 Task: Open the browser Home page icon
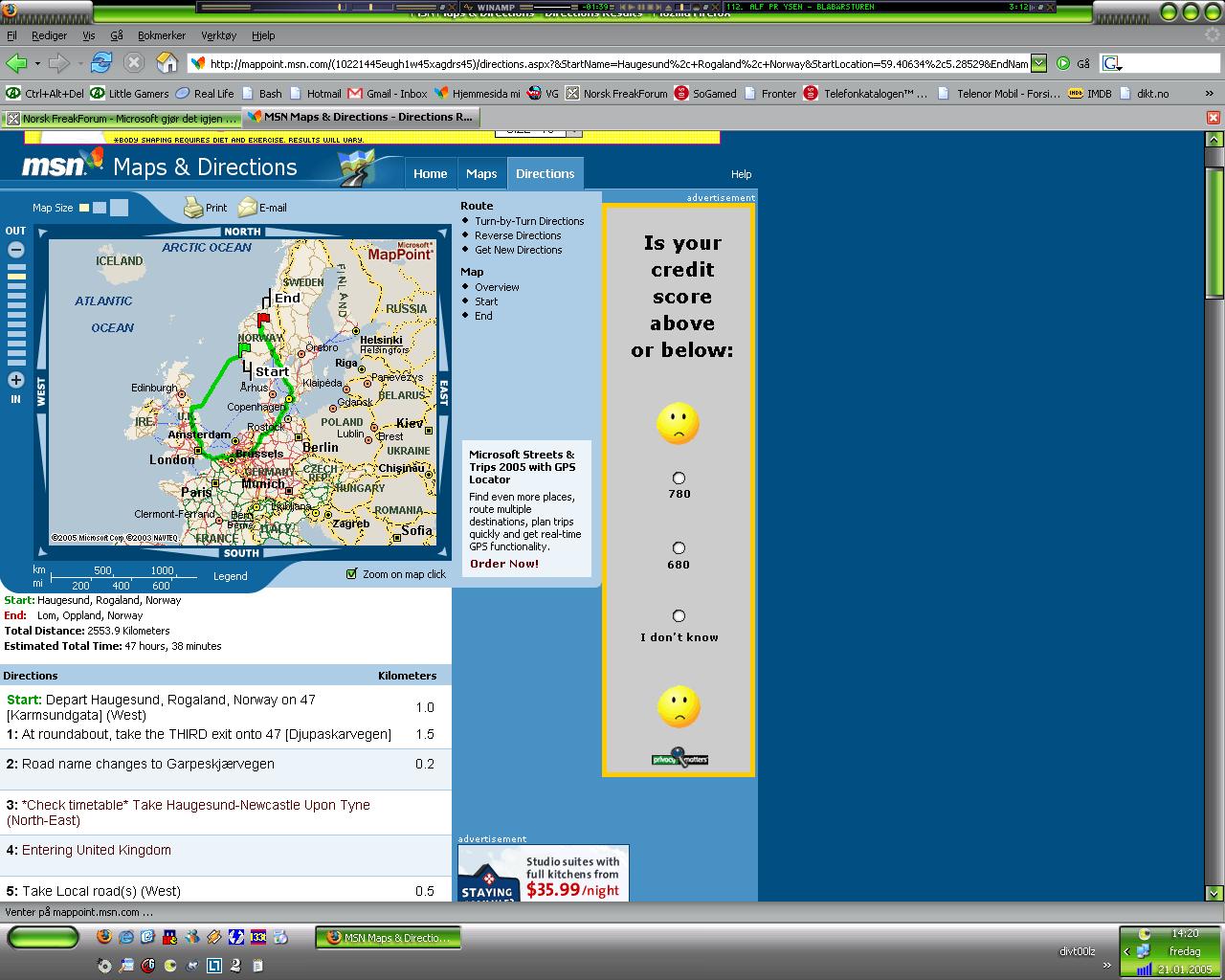(x=167, y=64)
